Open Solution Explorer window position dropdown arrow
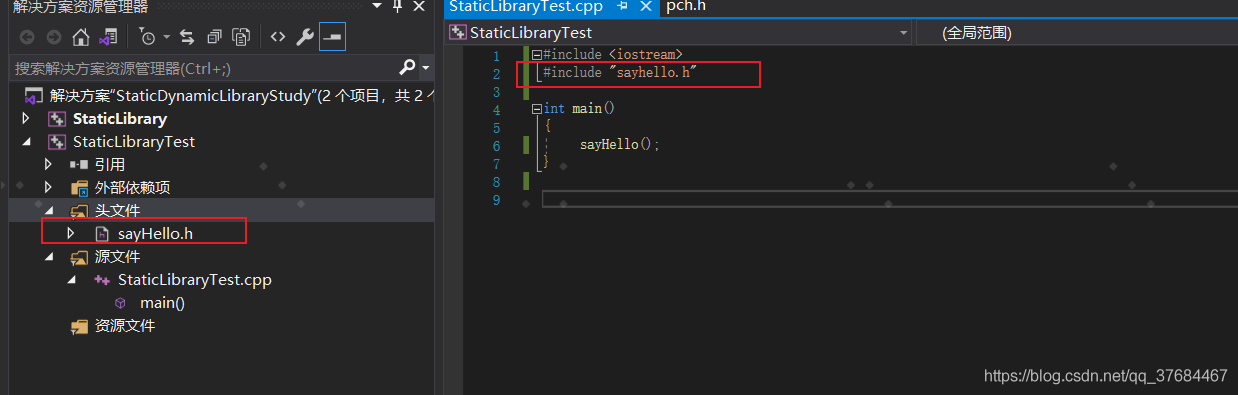Image resolution: width=1238 pixels, height=395 pixels. coord(376,6)
